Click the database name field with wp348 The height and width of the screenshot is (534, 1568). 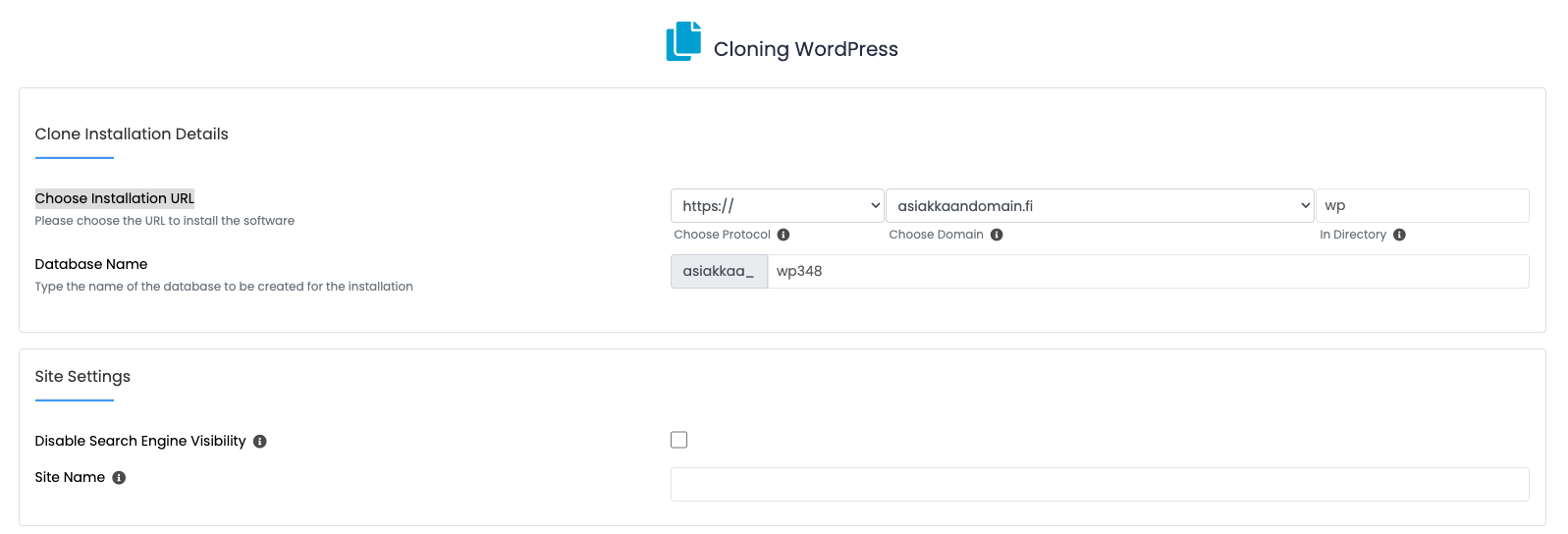pos(1149,272)
